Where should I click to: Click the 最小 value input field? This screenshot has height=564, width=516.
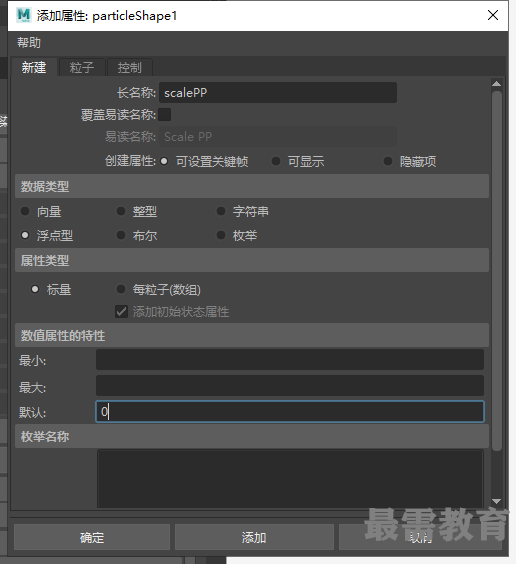point(290,360)
